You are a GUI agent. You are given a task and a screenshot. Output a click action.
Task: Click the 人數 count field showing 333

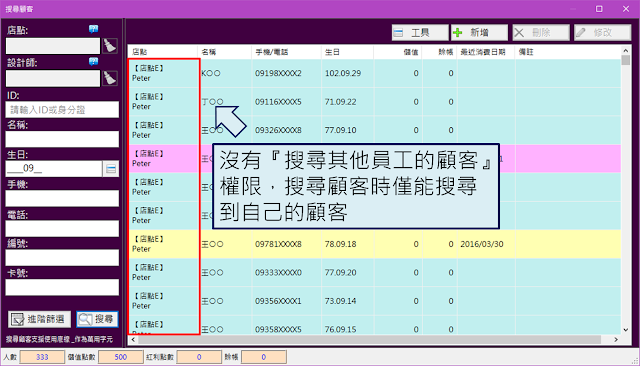click(x=42, y=357)
